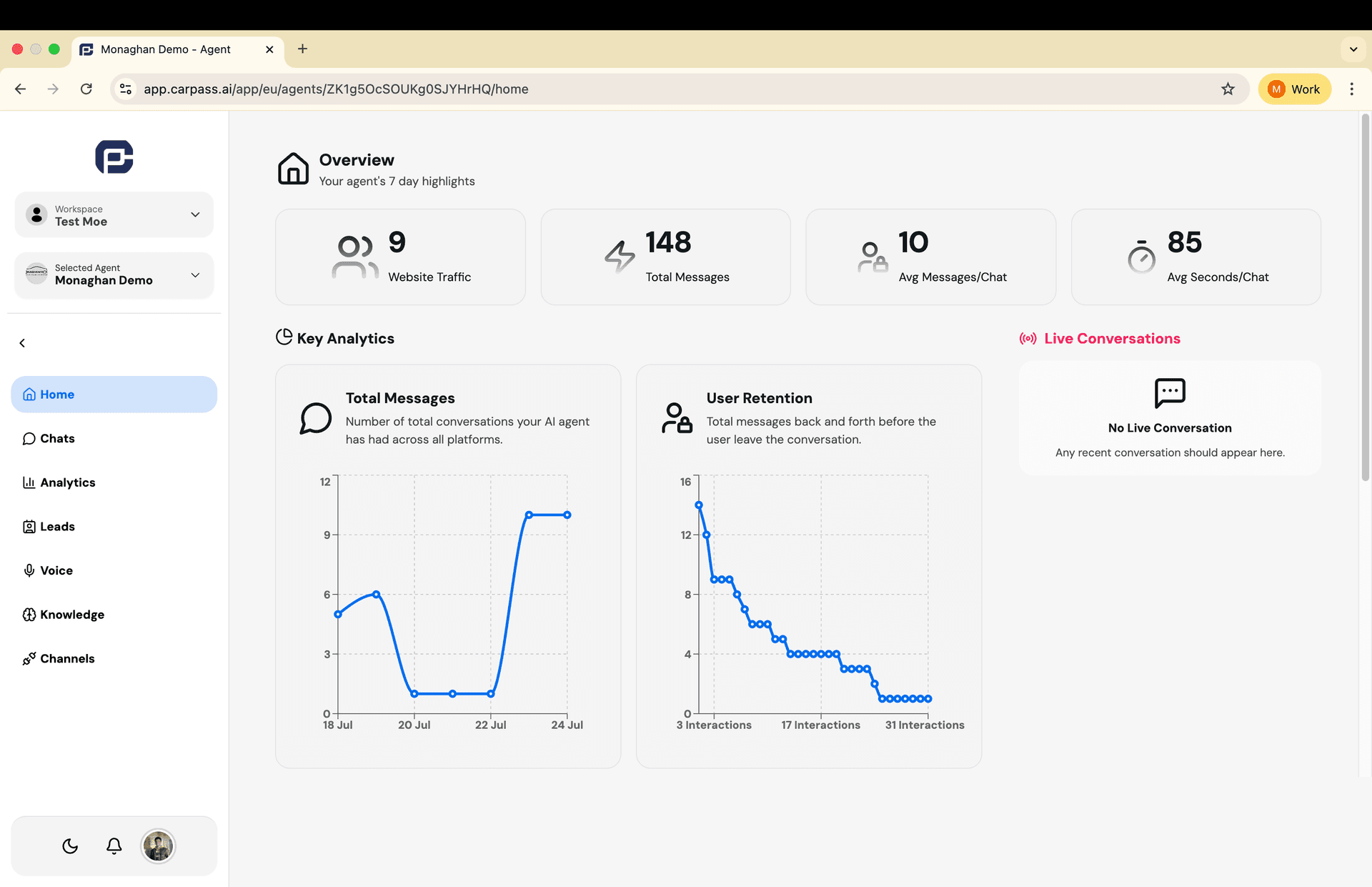
Task: Select the Monaghan Demo browser tab
Action: 164,49
